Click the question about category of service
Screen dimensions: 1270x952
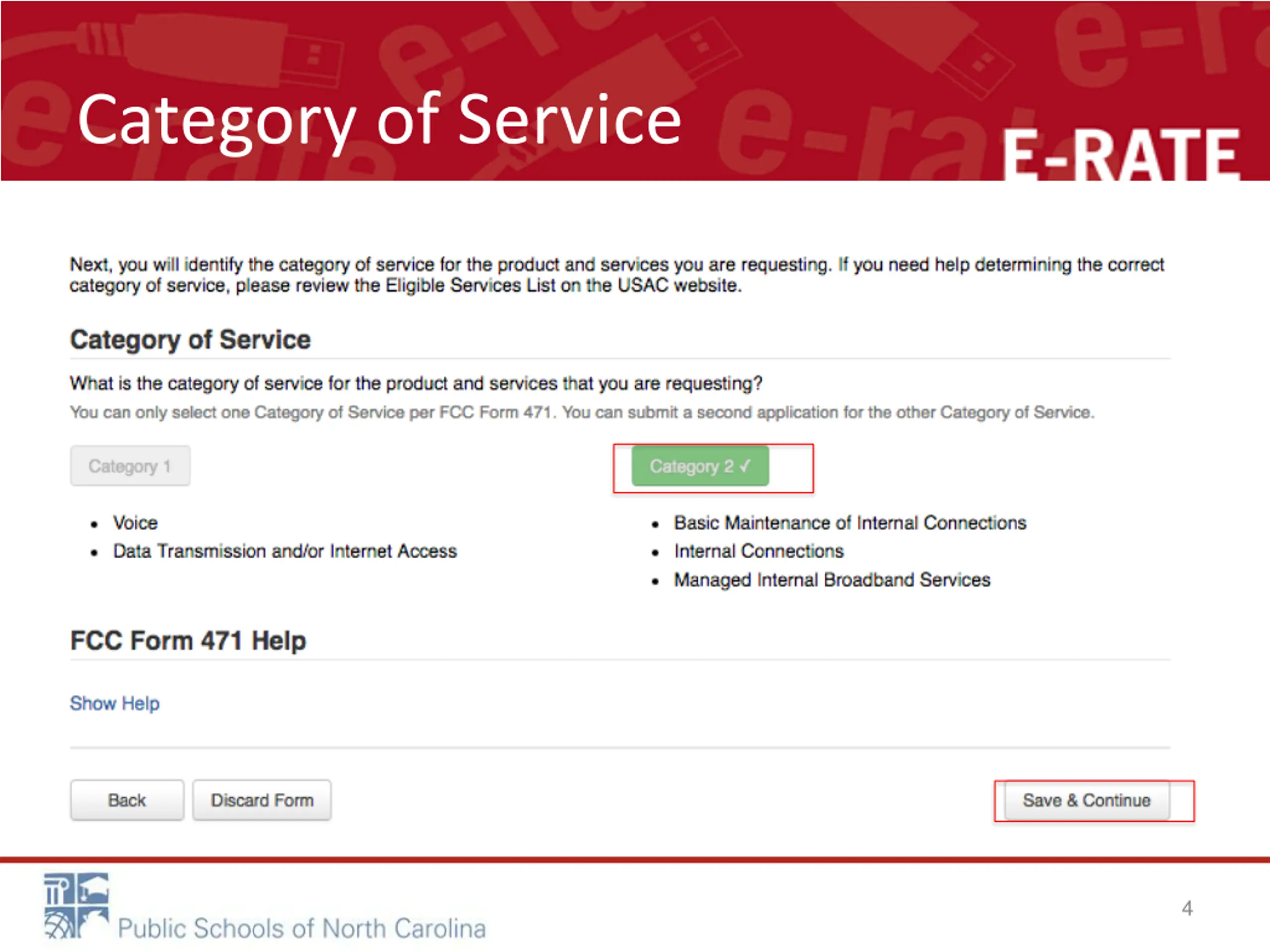(x=416, y=383)
